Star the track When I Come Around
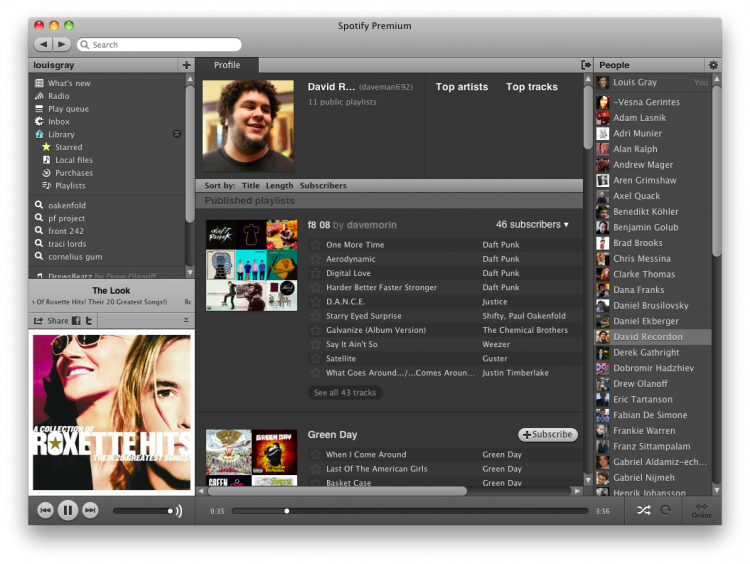Image resolution: width=750 pixels, height=564 pixels. click(x=315, y=455)
